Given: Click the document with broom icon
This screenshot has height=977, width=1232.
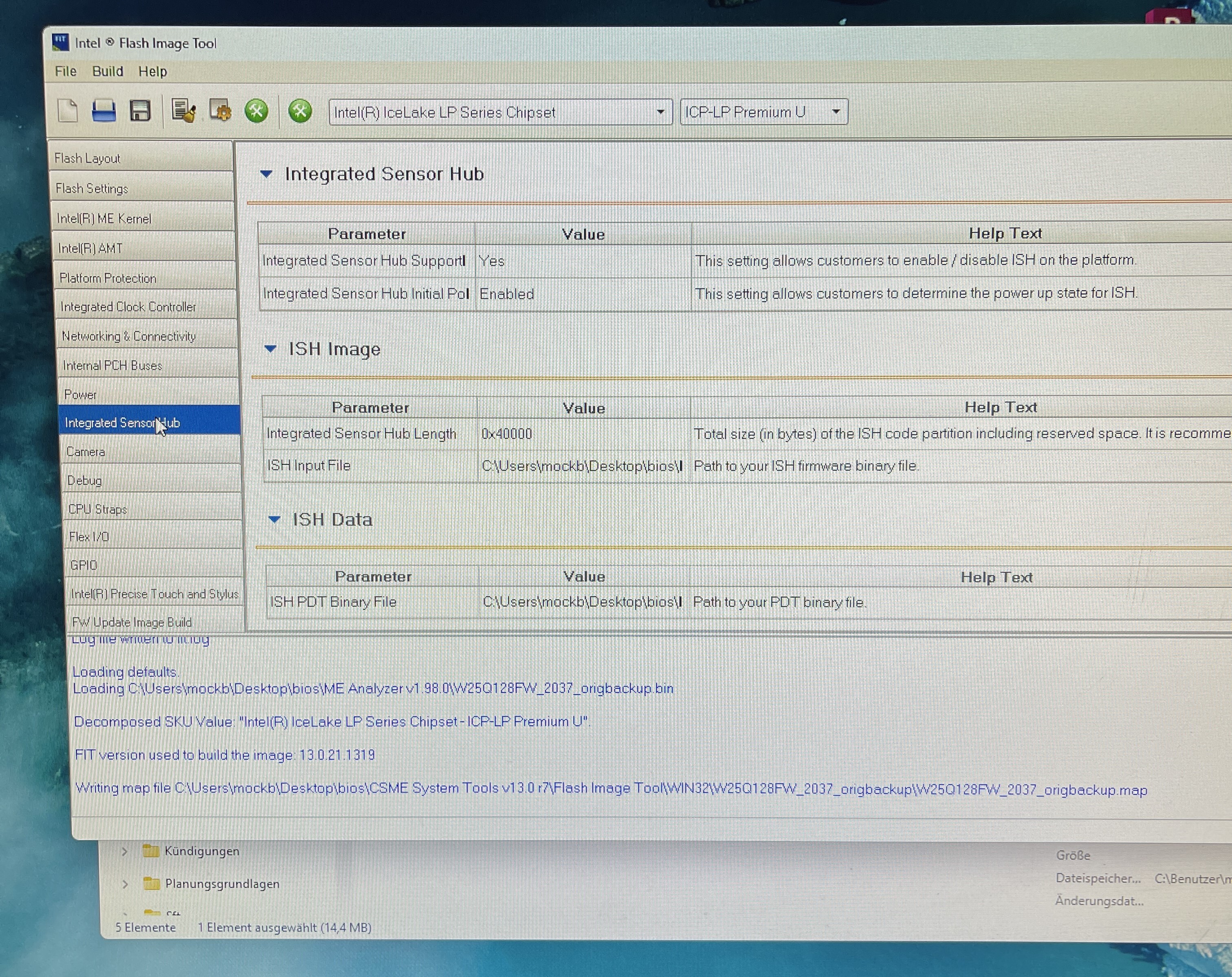Looking at the screenshot, I should (183, 111).
